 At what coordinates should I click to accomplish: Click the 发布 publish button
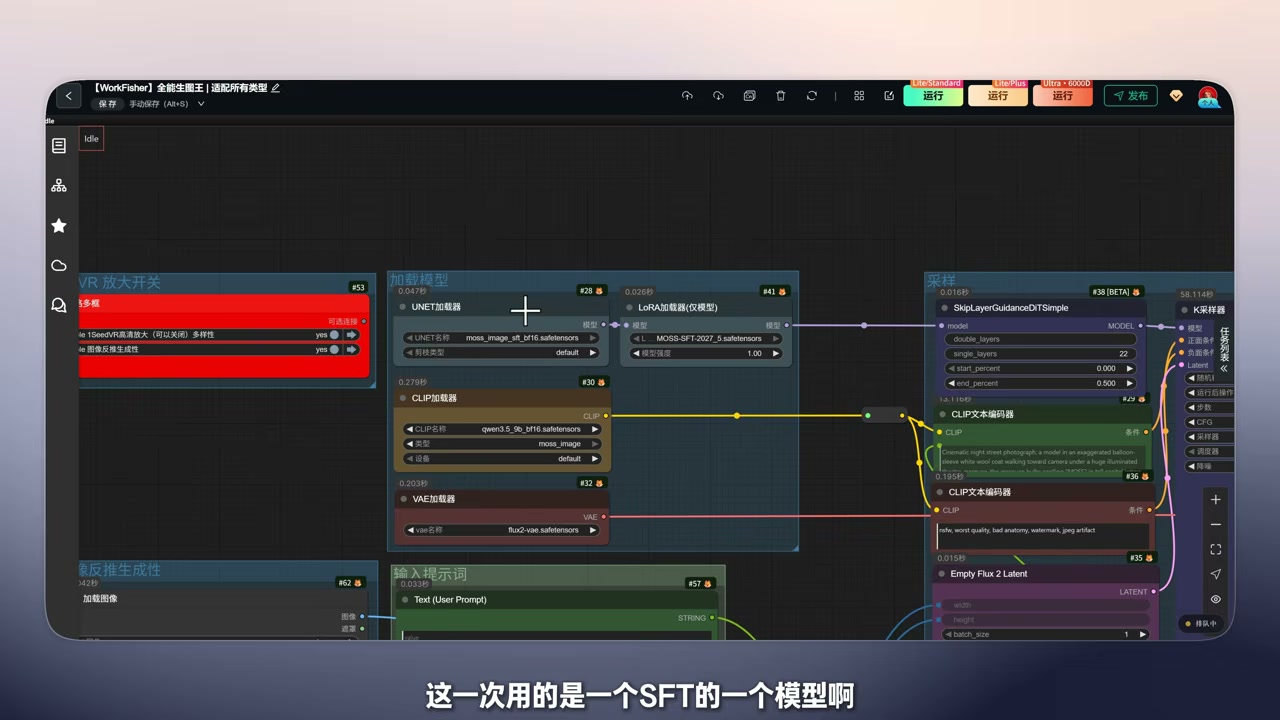(1131, 96)
